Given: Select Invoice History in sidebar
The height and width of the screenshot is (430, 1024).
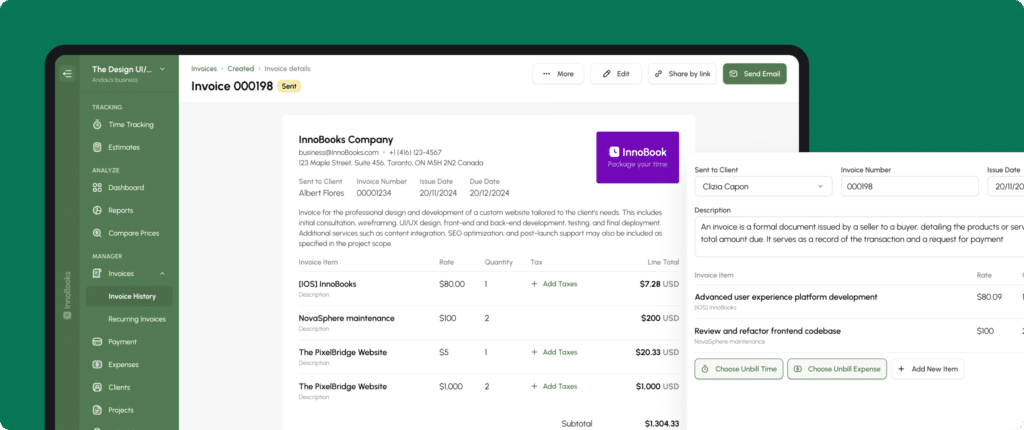Looking at the screenshot, I should [x=129, y=296].
